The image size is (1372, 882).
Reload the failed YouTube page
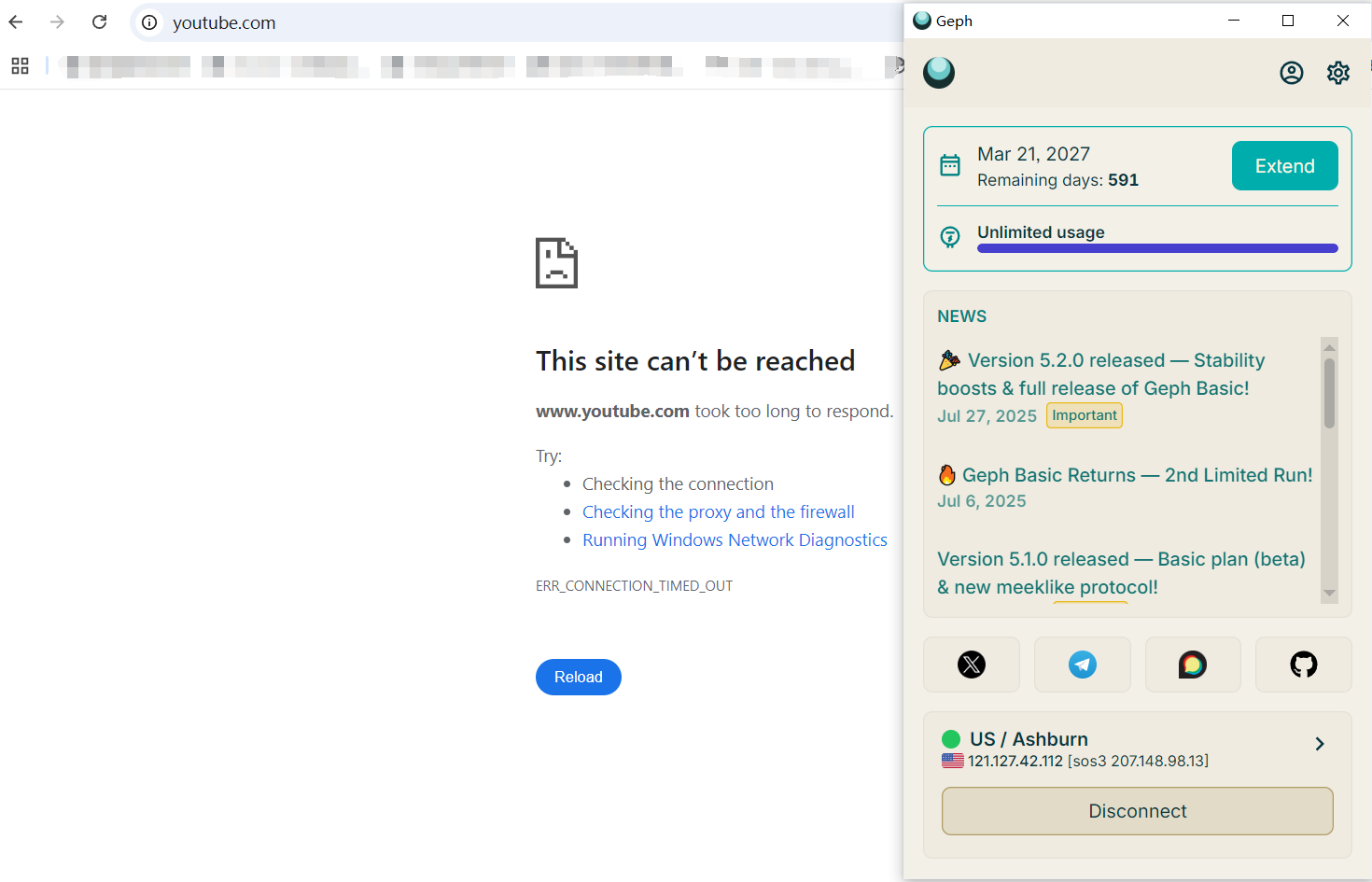(x=579, y=677)
